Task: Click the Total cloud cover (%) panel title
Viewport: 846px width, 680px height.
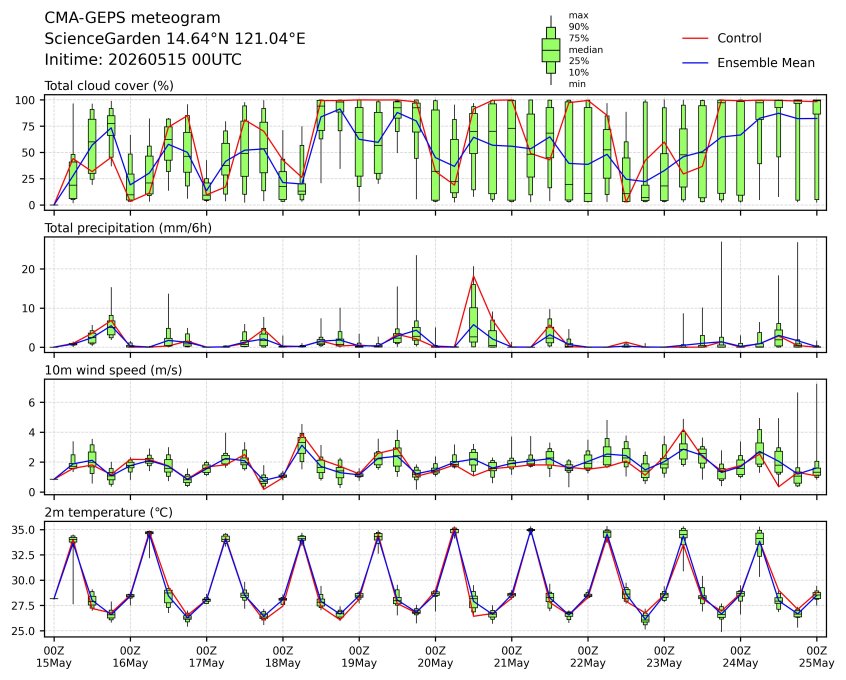Action: coord(109,86)
